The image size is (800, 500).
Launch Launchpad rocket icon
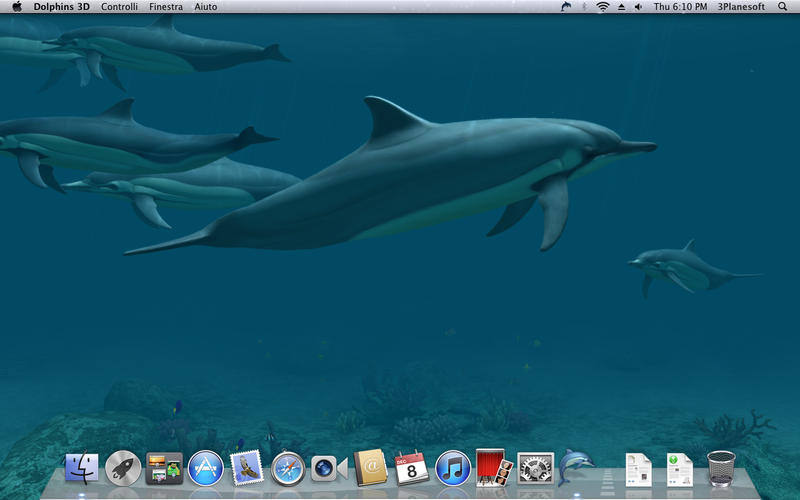pos(123,467)
